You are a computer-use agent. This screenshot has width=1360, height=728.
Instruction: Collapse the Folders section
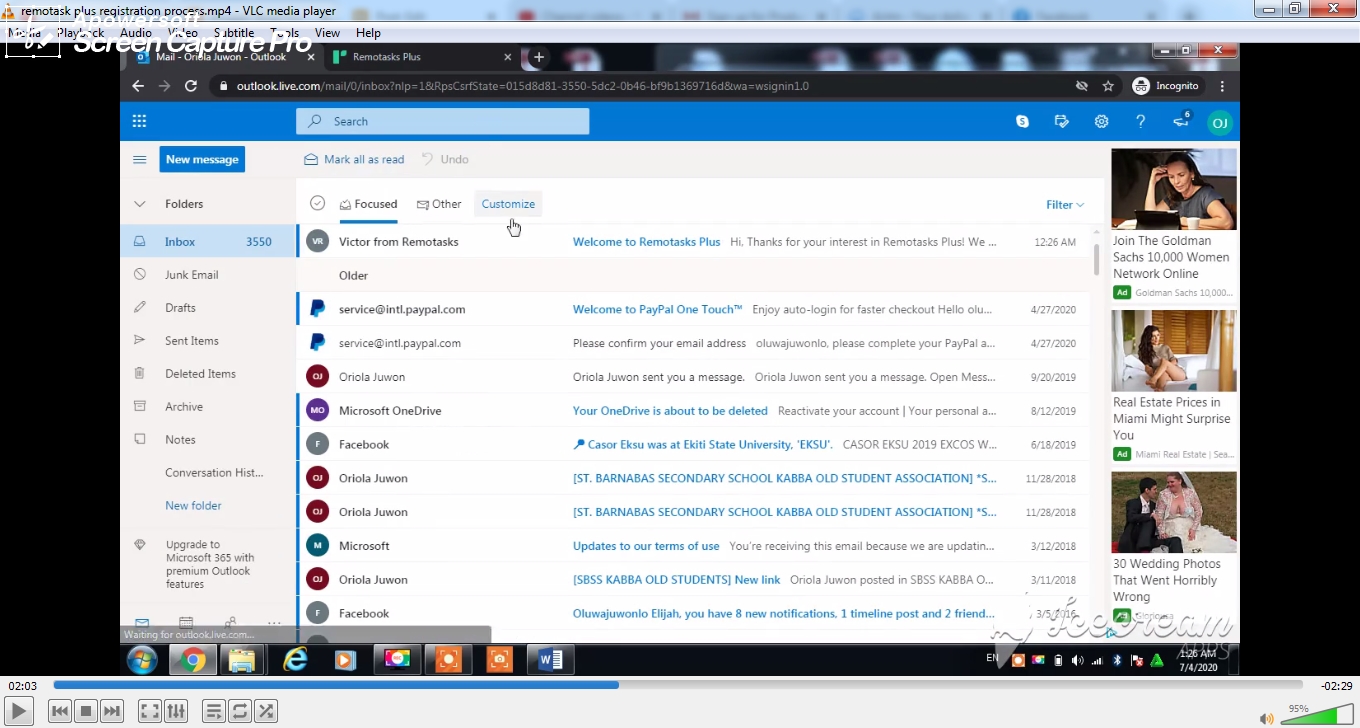[x=140, y=203]
